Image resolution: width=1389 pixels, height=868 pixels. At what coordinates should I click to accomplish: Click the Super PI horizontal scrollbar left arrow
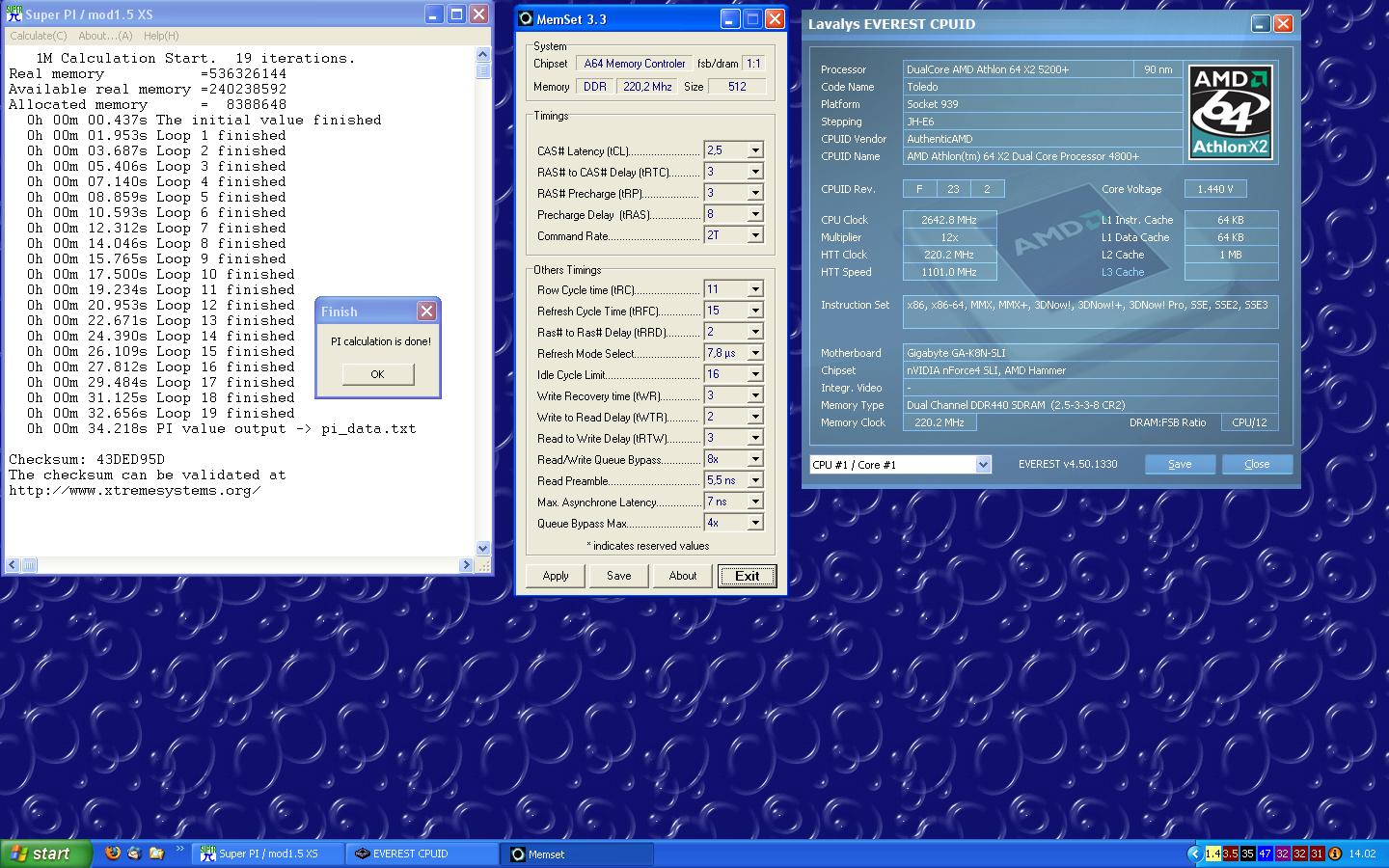click(13, 565)
